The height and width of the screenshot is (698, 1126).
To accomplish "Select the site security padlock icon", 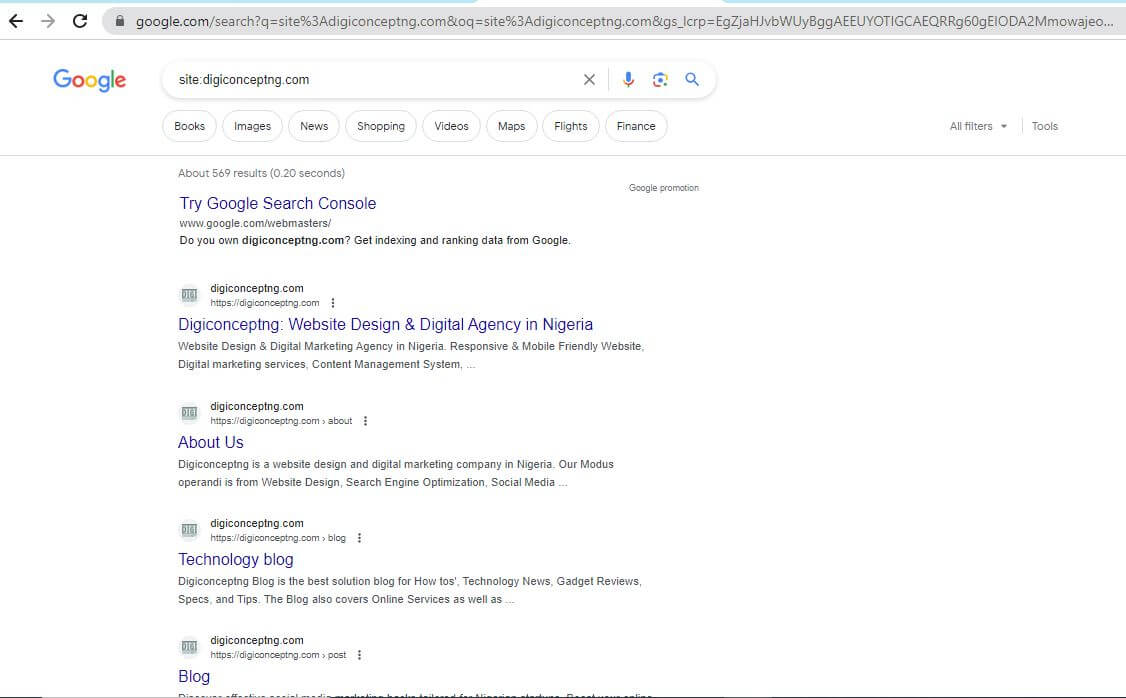I will tap(119, 19).
